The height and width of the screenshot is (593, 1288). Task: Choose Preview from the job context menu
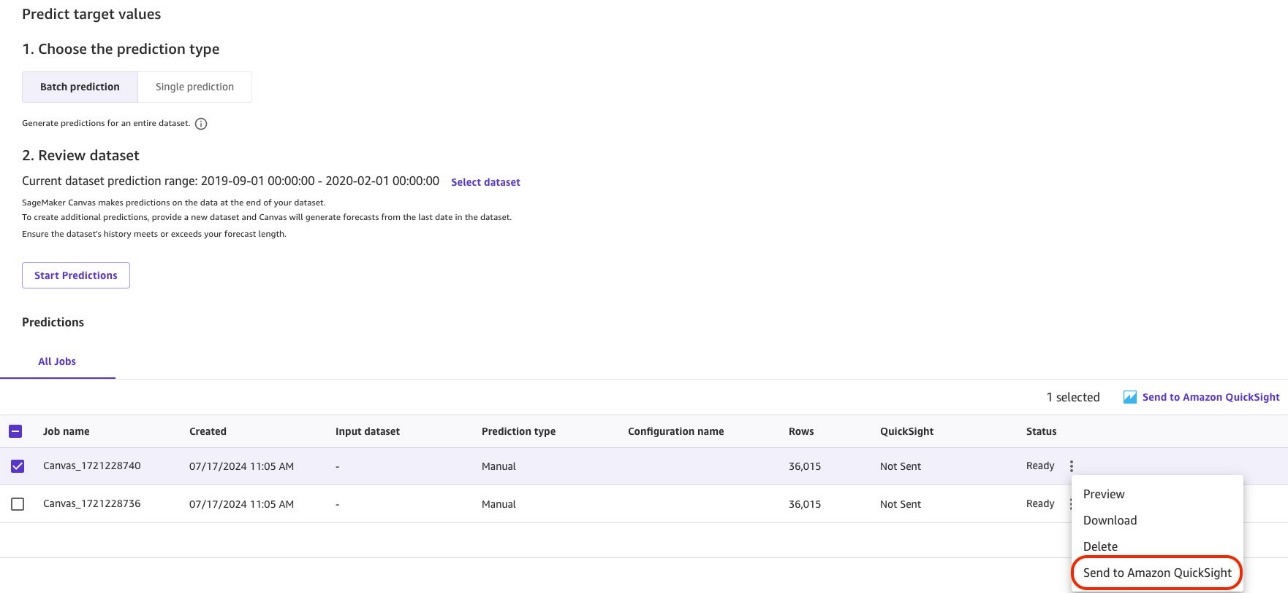click(x=1104, y=494)
